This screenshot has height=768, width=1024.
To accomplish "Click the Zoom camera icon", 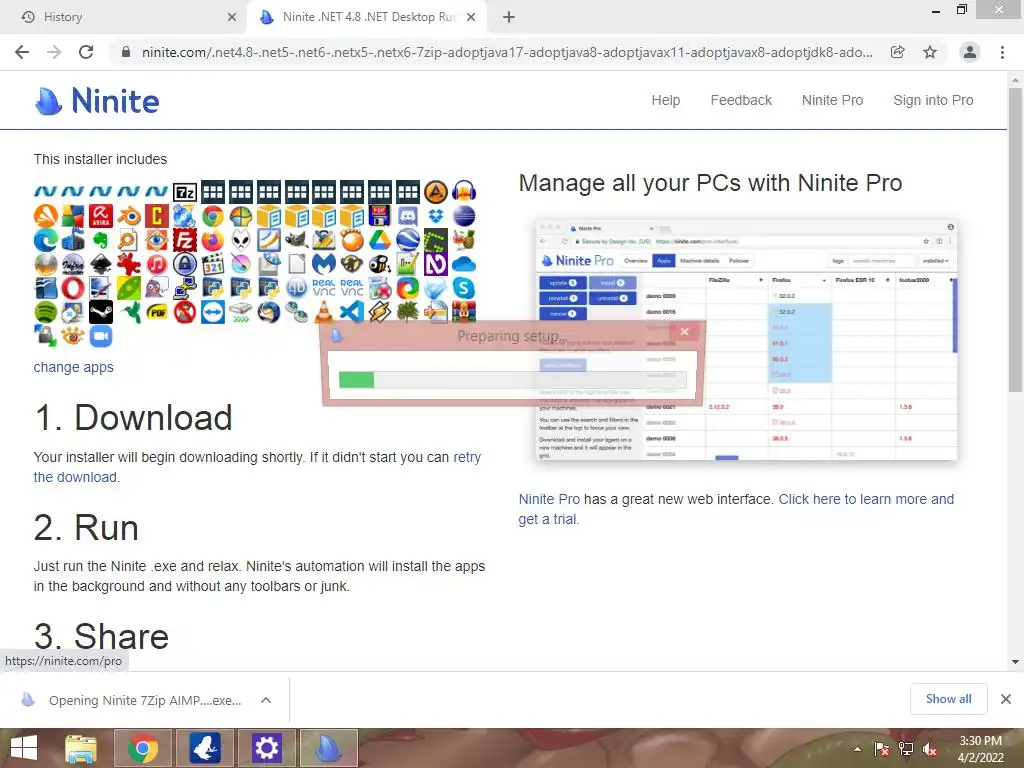I will pyautogui.click(x=101, y=336).
